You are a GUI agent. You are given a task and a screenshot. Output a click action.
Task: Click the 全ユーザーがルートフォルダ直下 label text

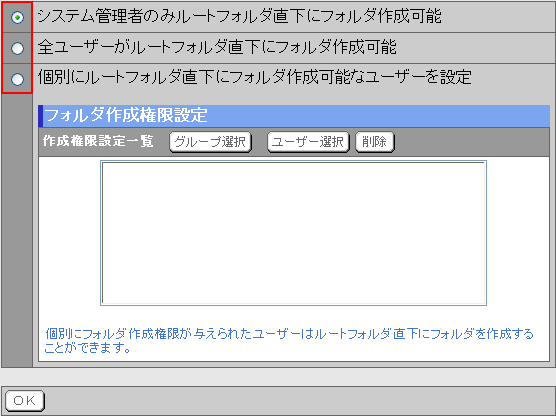[x=217, y=48]
